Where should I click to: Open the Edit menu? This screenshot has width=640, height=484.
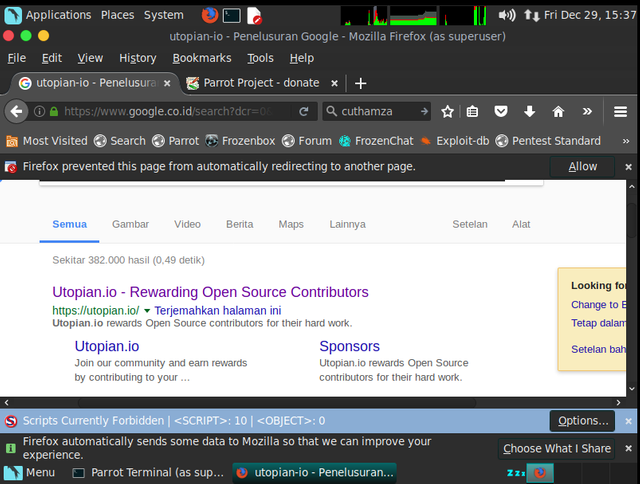[x=52, y=58]
